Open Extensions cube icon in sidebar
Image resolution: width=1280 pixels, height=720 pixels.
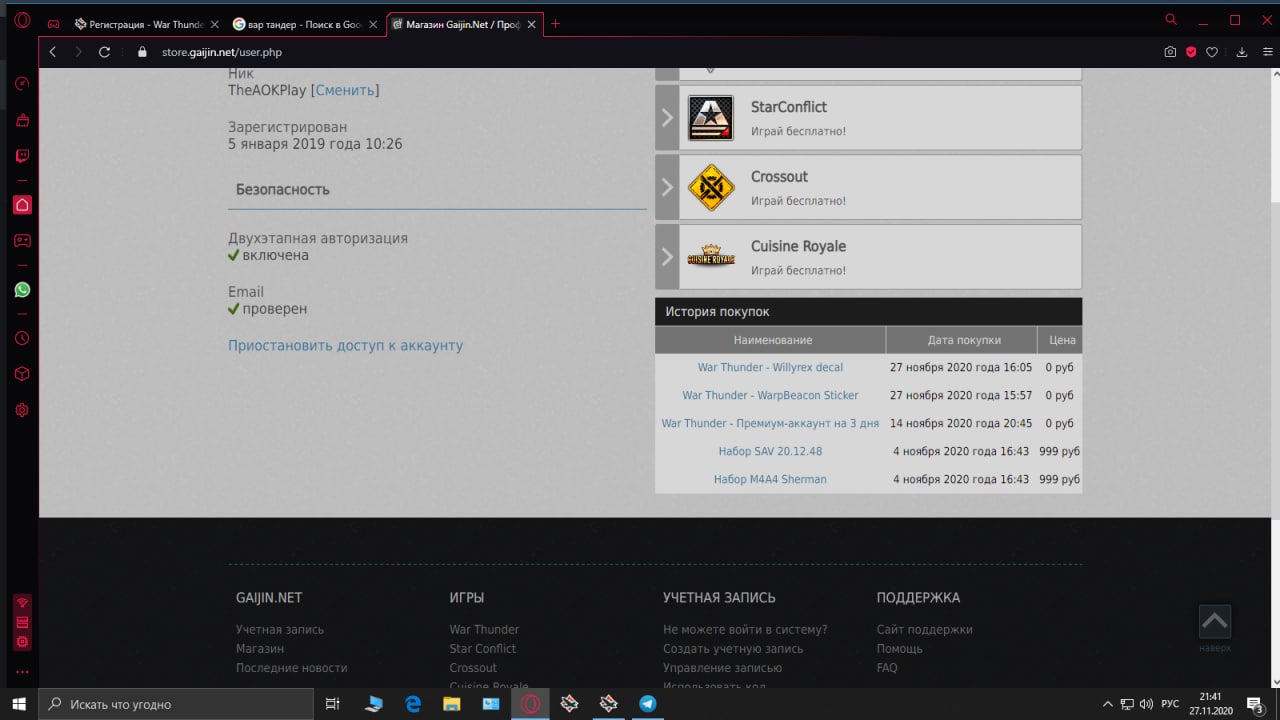(22, 374)
